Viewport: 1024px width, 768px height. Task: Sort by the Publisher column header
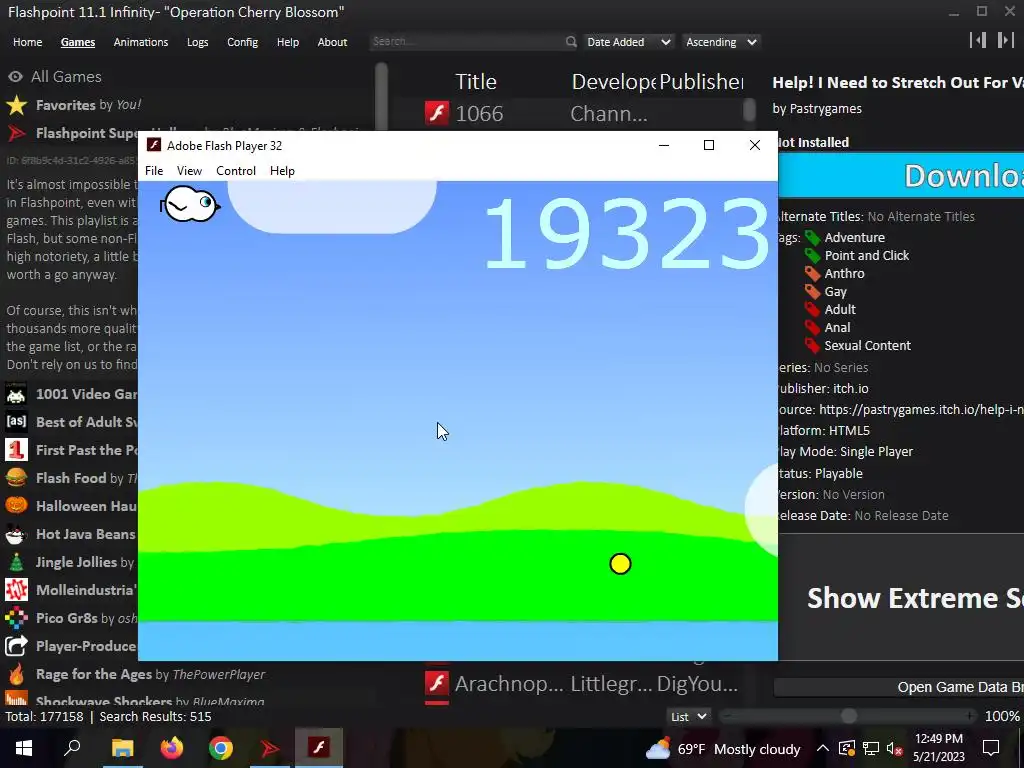[x=701, y=82]
